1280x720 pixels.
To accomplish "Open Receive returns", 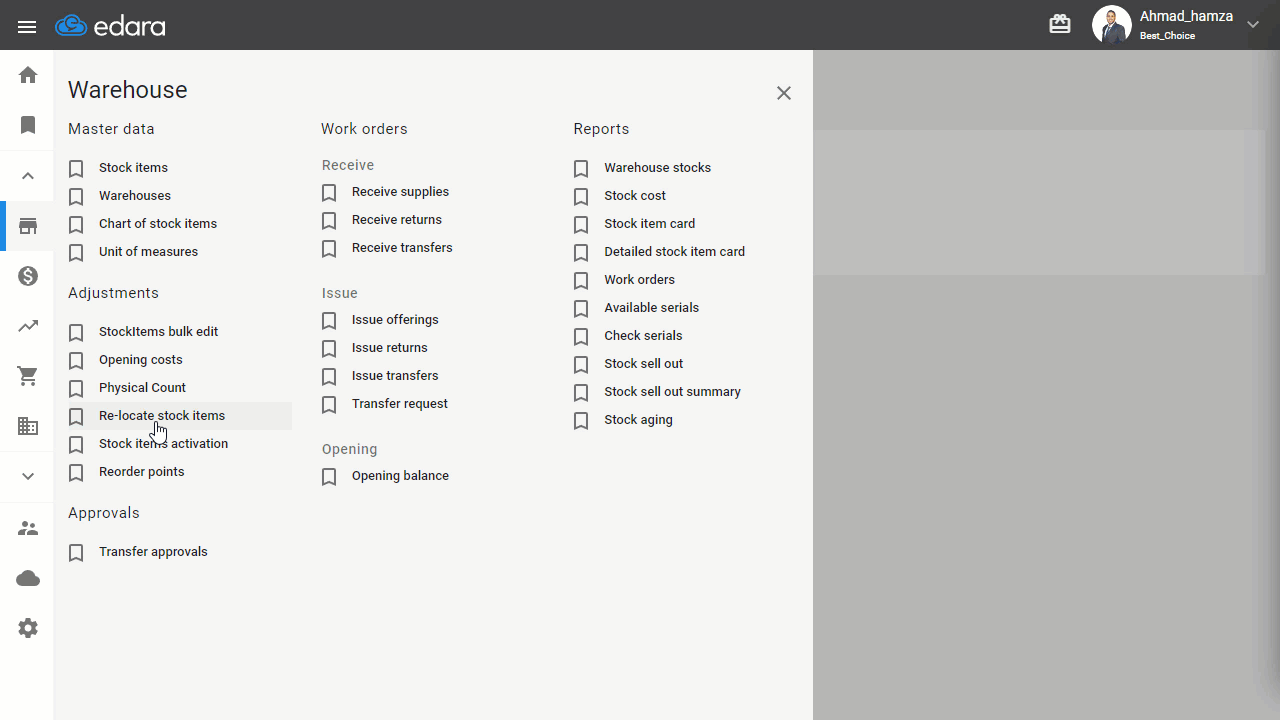I will point(397,220).
